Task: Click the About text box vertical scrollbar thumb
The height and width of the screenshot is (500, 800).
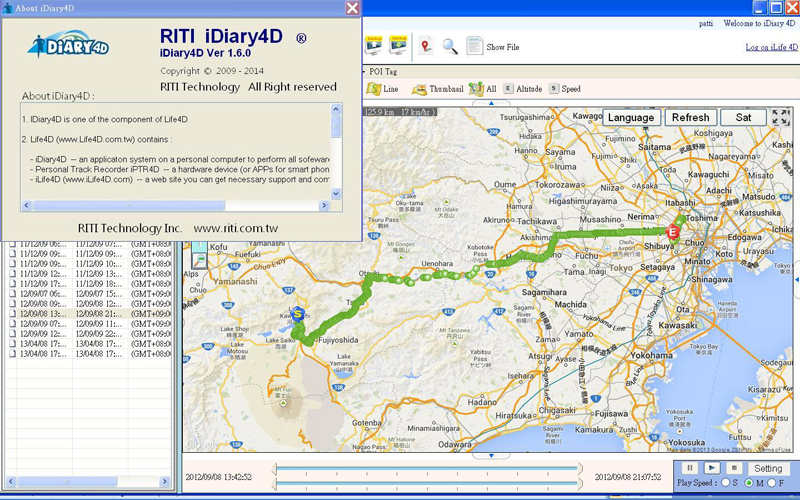Action: click(336, 126)
